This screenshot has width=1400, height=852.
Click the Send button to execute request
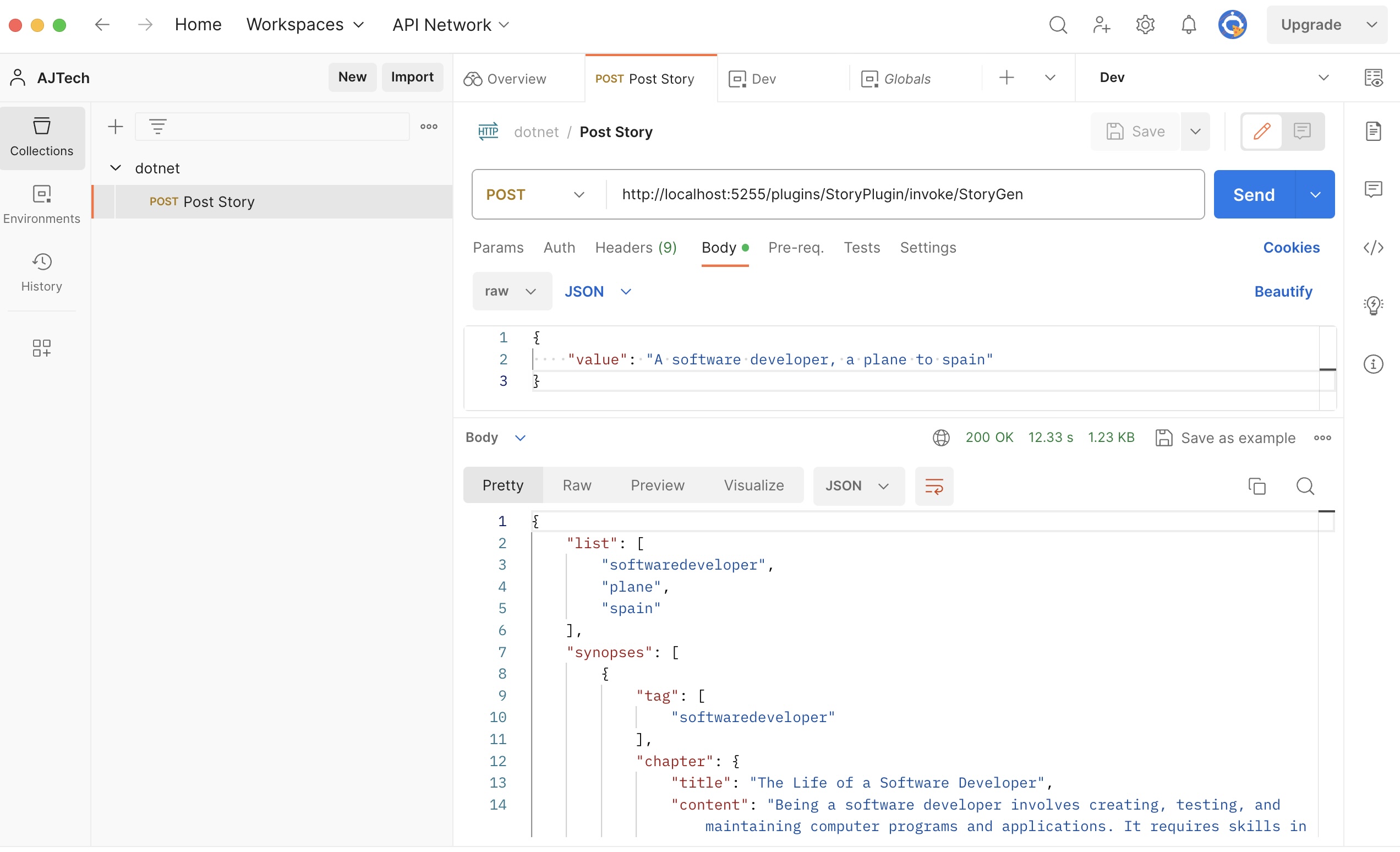[1254, 194]
